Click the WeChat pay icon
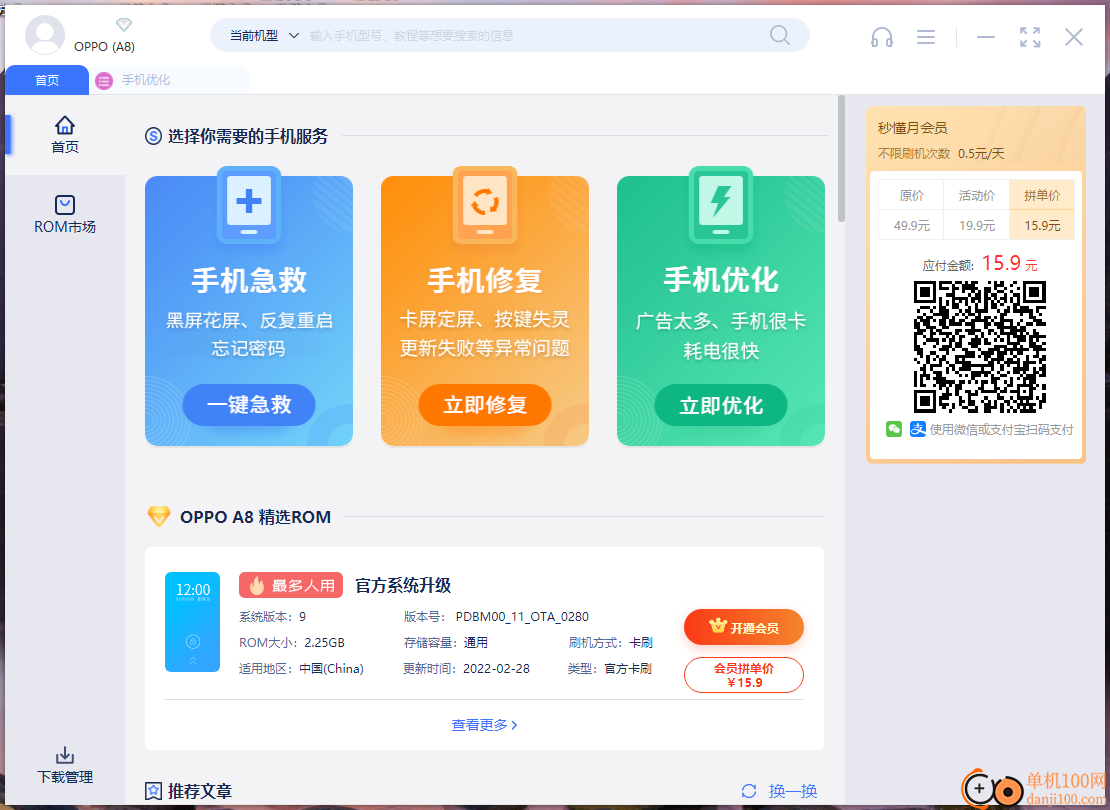1110x810 pixels. coord(894,429)
